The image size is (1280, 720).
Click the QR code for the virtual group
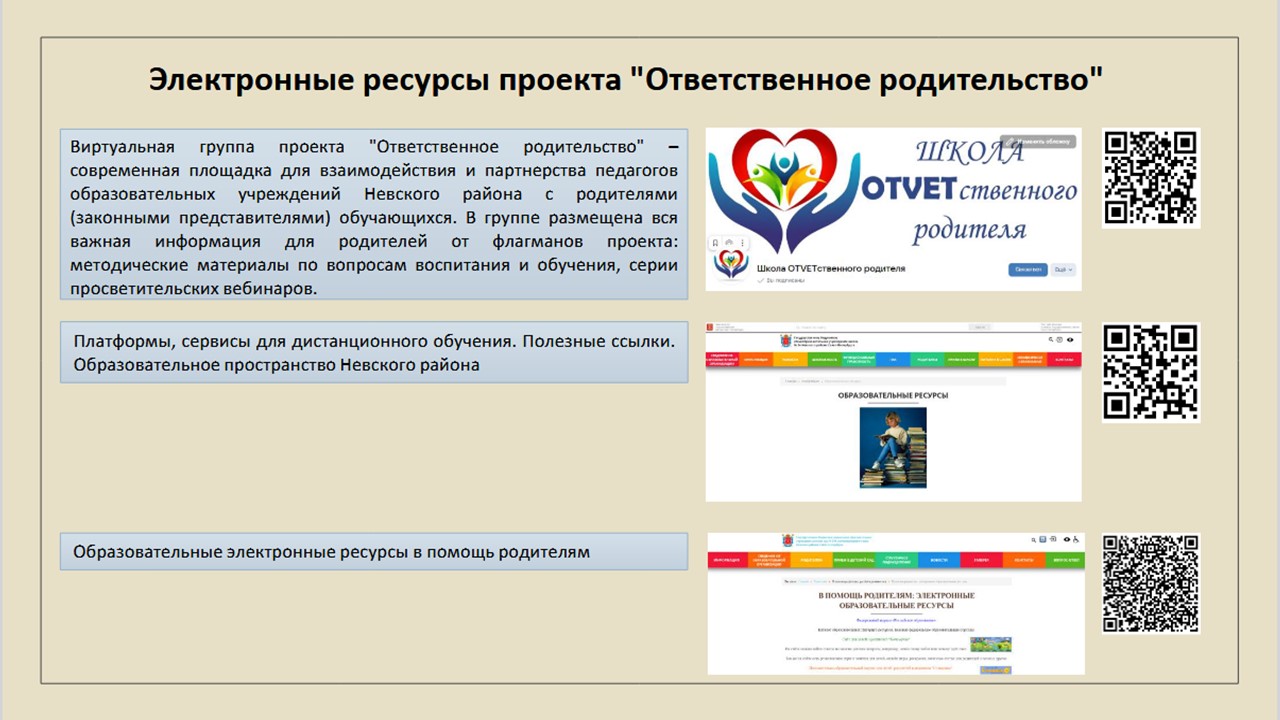[x=1150, y=177]
